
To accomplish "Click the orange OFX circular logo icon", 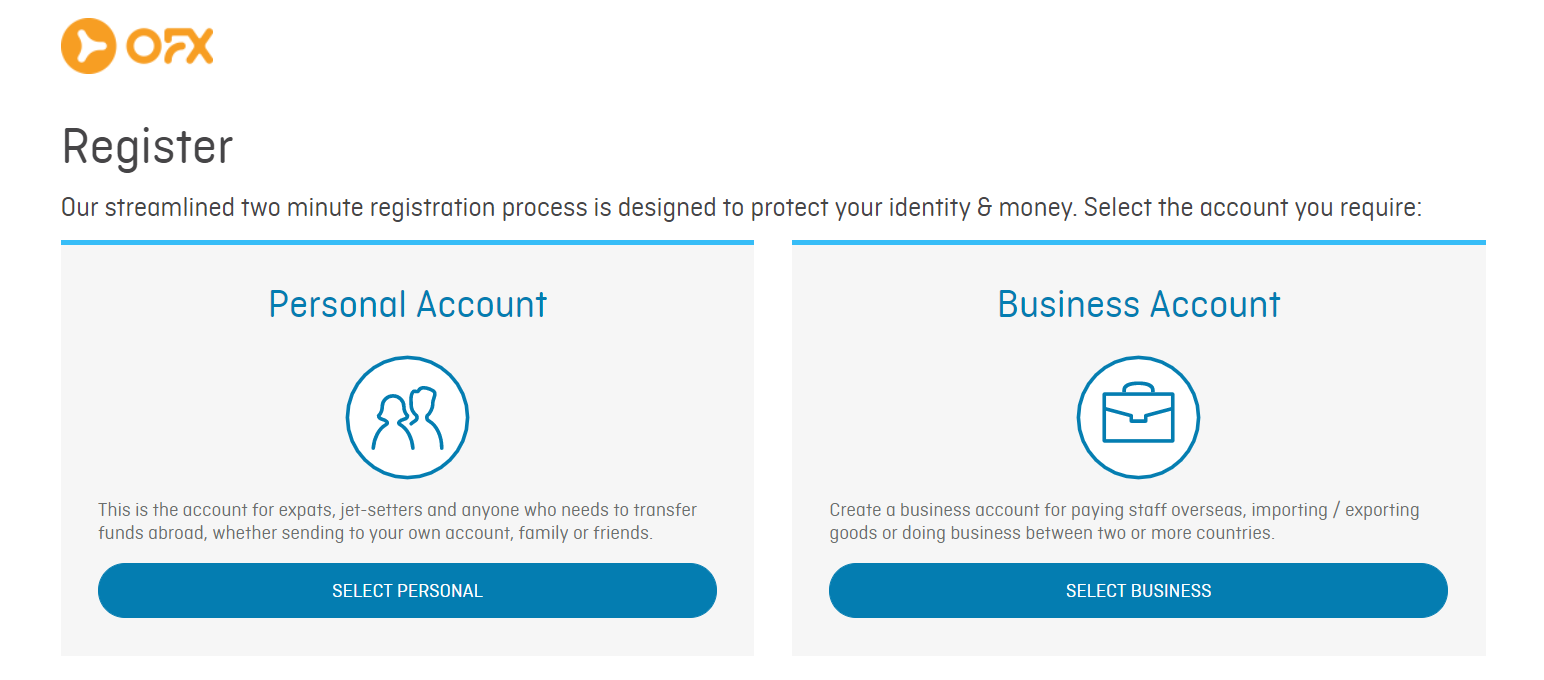I will (x=89, y=46).
